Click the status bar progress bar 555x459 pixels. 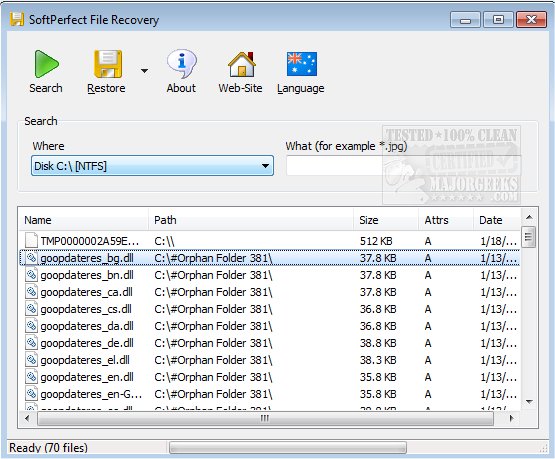coord(288,448)
